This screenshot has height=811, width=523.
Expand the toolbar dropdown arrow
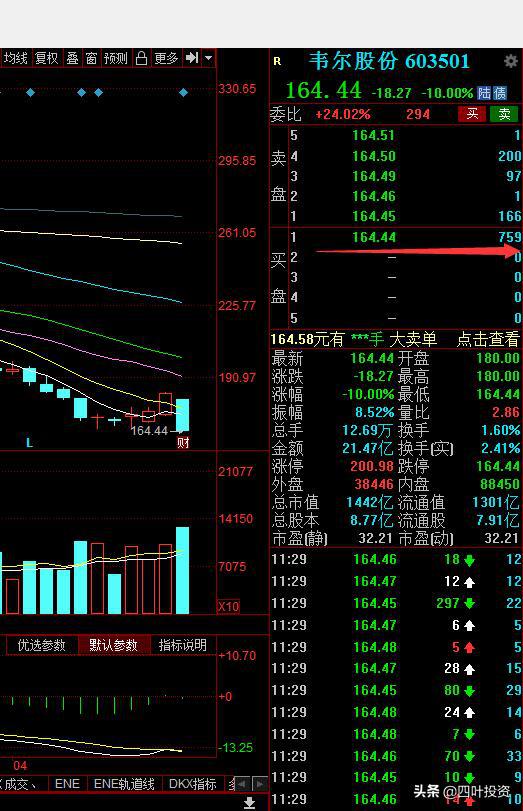coord(208,58)
